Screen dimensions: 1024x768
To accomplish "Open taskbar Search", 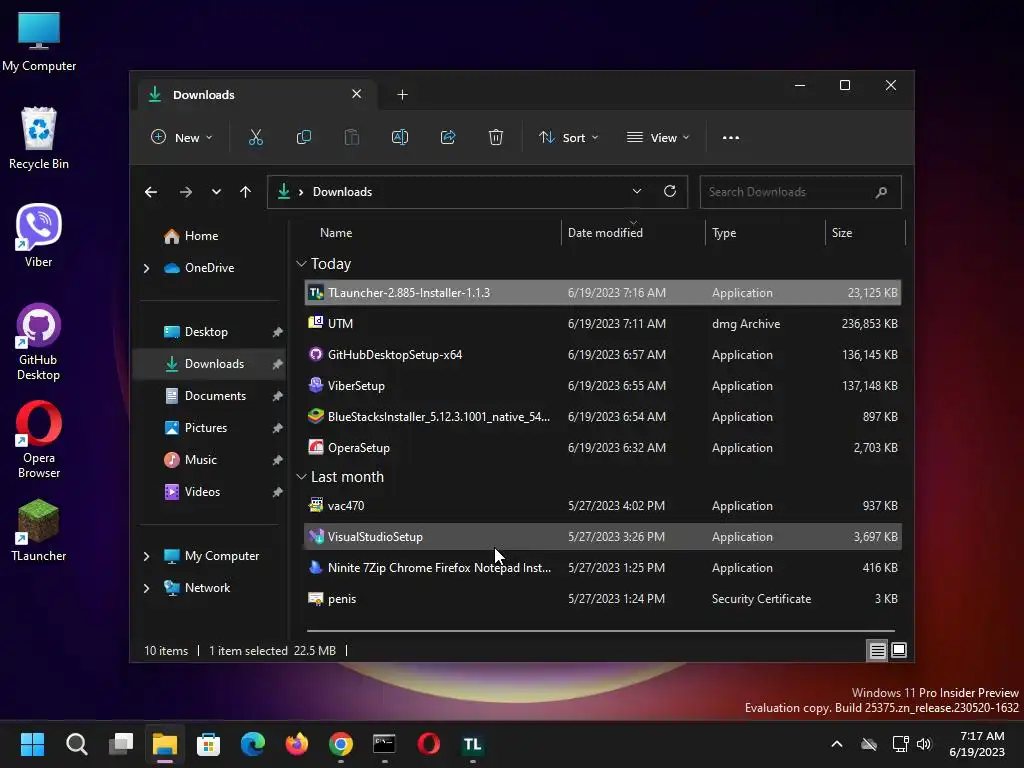I will [76, 744].
